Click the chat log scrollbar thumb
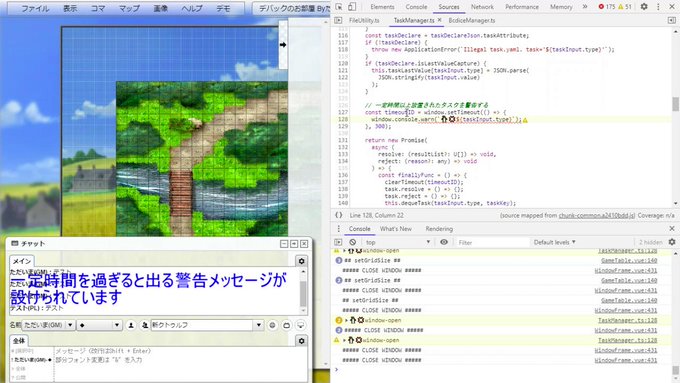Viewport: 680px width, 383px height. [303, 294]
